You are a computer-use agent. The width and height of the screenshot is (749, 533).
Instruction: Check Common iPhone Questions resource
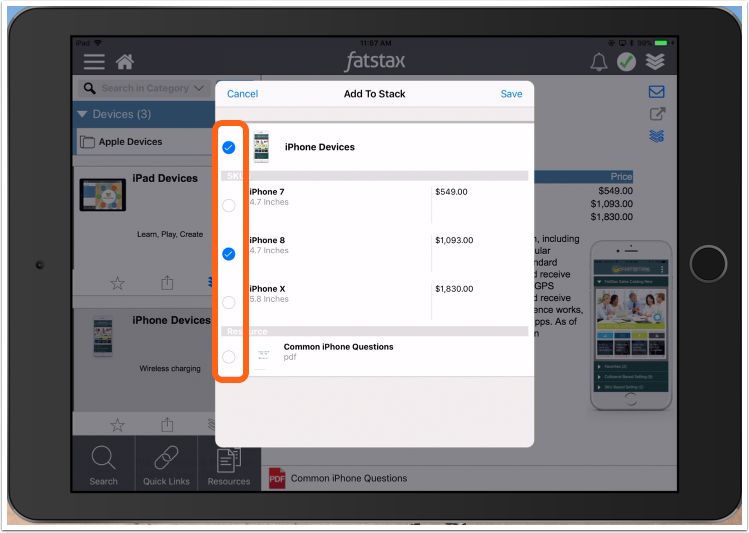(229, 356)
